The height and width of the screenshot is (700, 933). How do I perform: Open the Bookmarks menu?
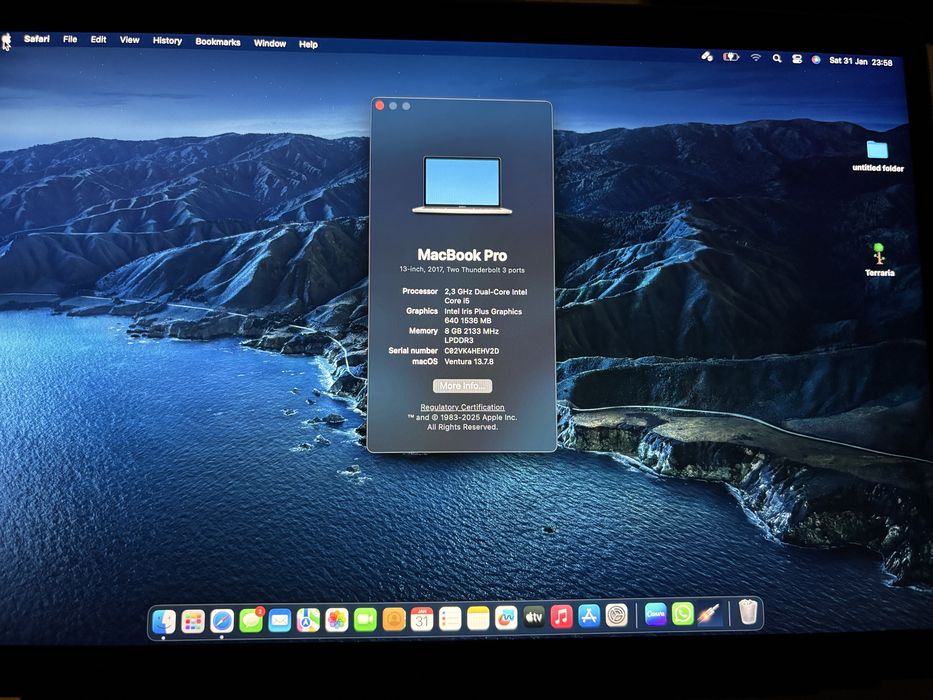pyautogui.click(x=218, y=42)
